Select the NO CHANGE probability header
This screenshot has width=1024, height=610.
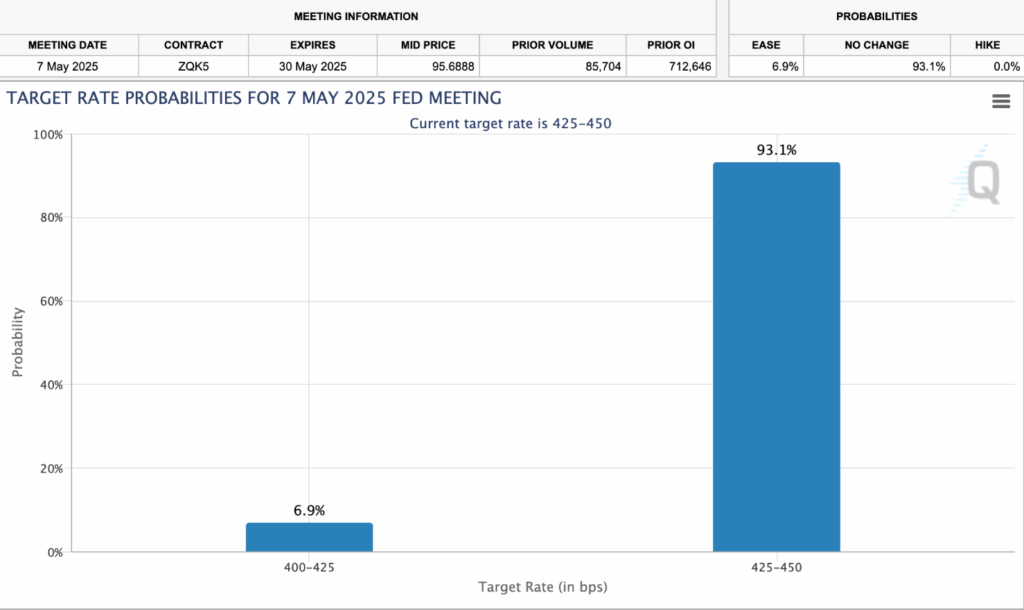click(x=878, y=45)
